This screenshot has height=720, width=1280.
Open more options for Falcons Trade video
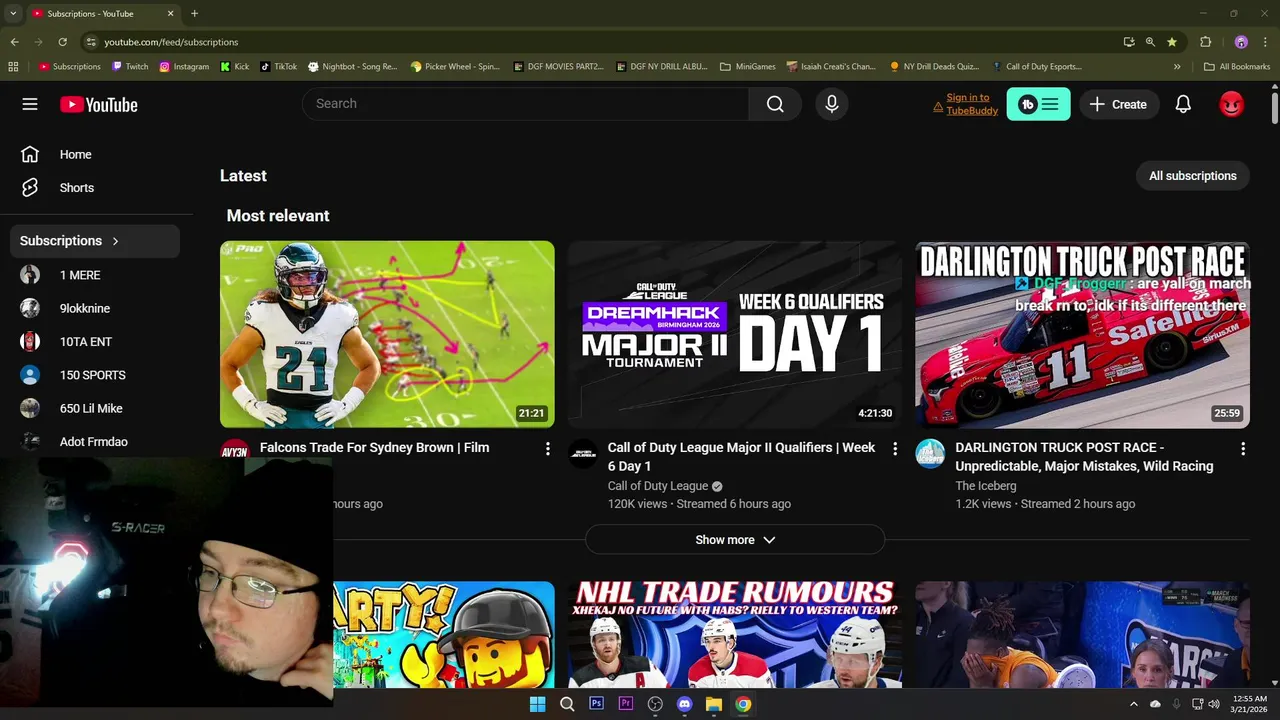547,449
